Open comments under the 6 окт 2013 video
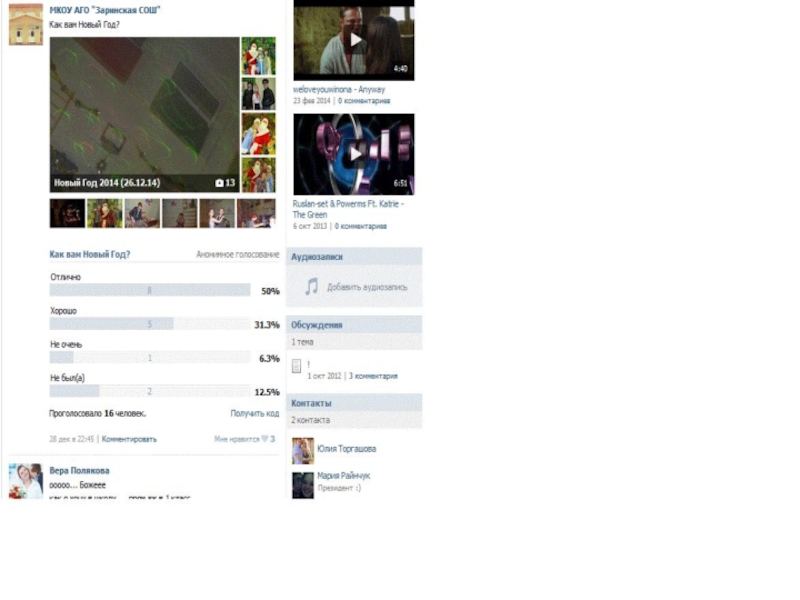Viewport: 800px width, 600px height. coord(361,226)
